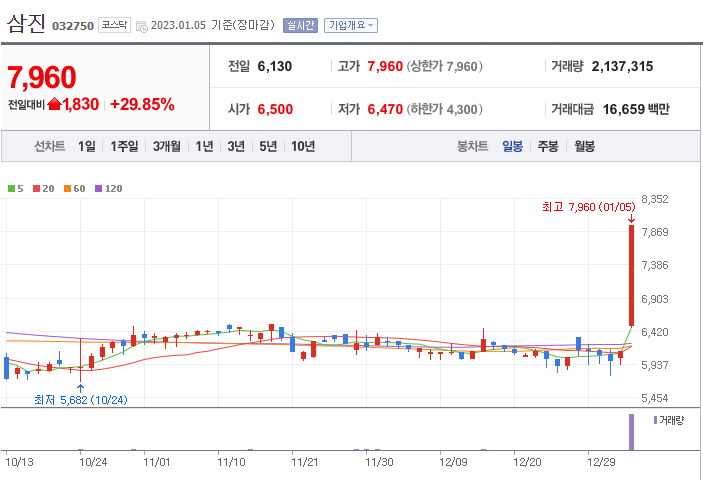
Task: Click the red up-arrow price change icon
Action: [54, 104]
